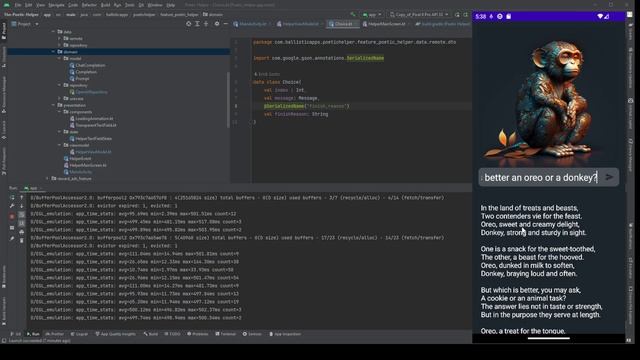Open the Logcat tool window

79,334
